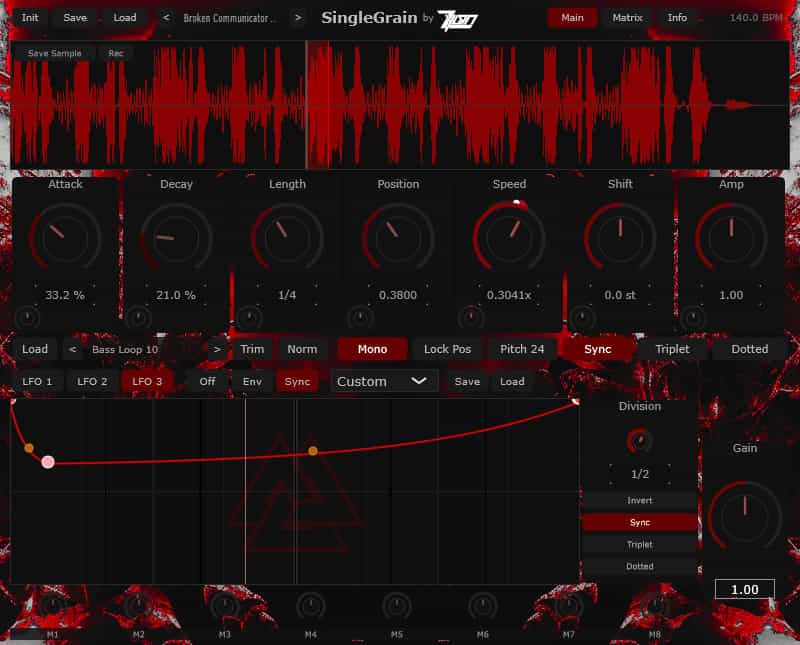Click the M3 macro knob
800x645 pixels.
point(224,606)
